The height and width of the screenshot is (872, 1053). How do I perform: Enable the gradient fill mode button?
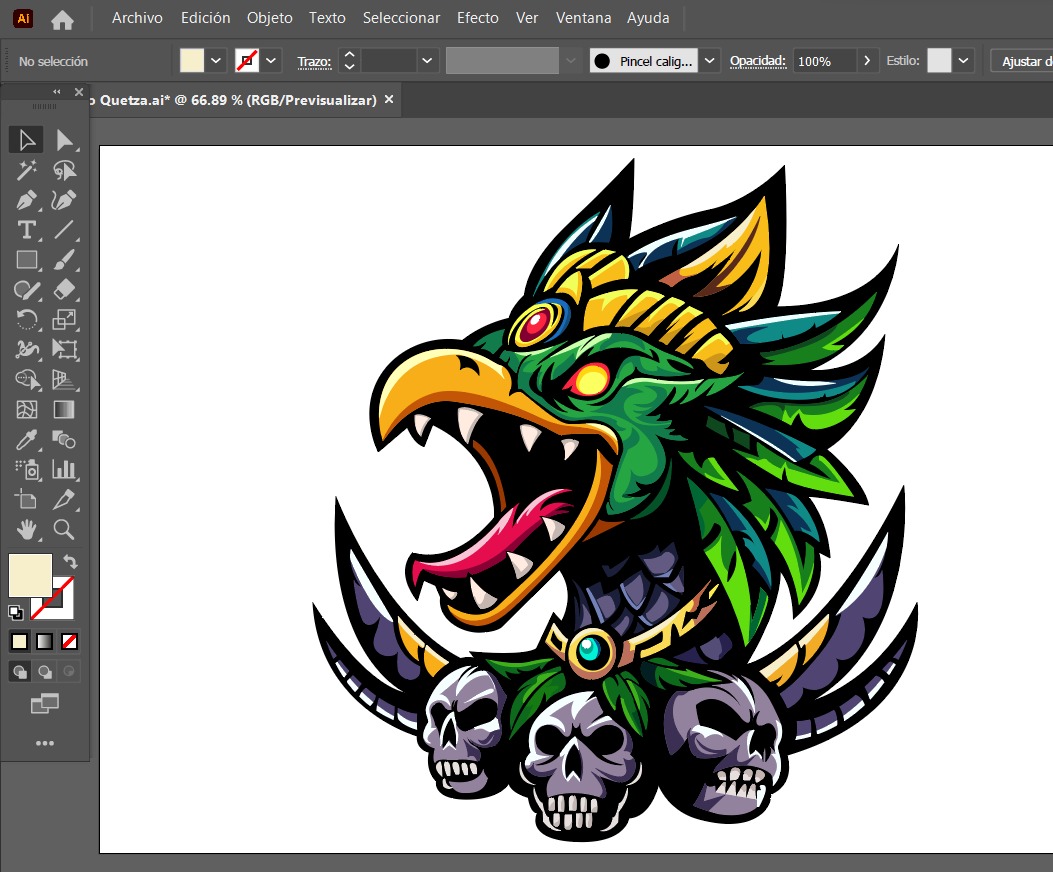click(44, 641)
